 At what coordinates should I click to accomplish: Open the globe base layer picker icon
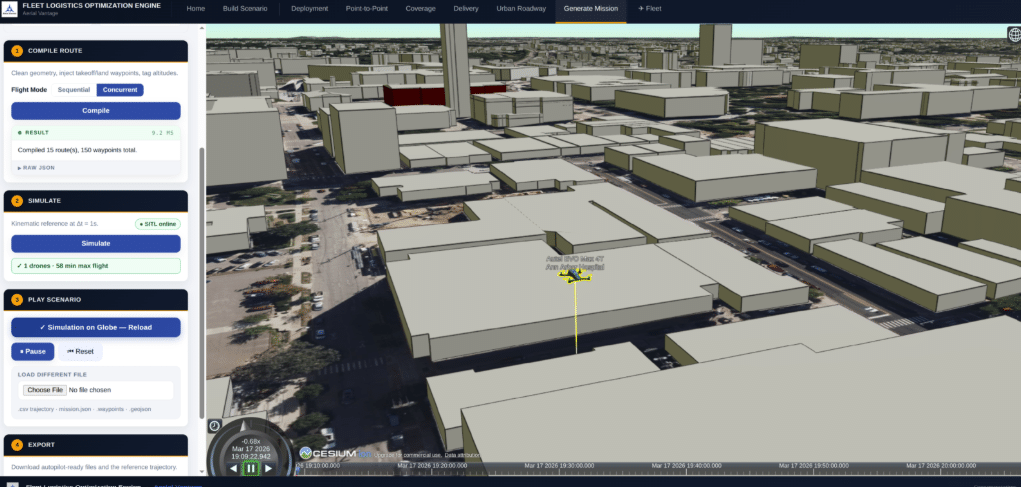coord(1012,35)
